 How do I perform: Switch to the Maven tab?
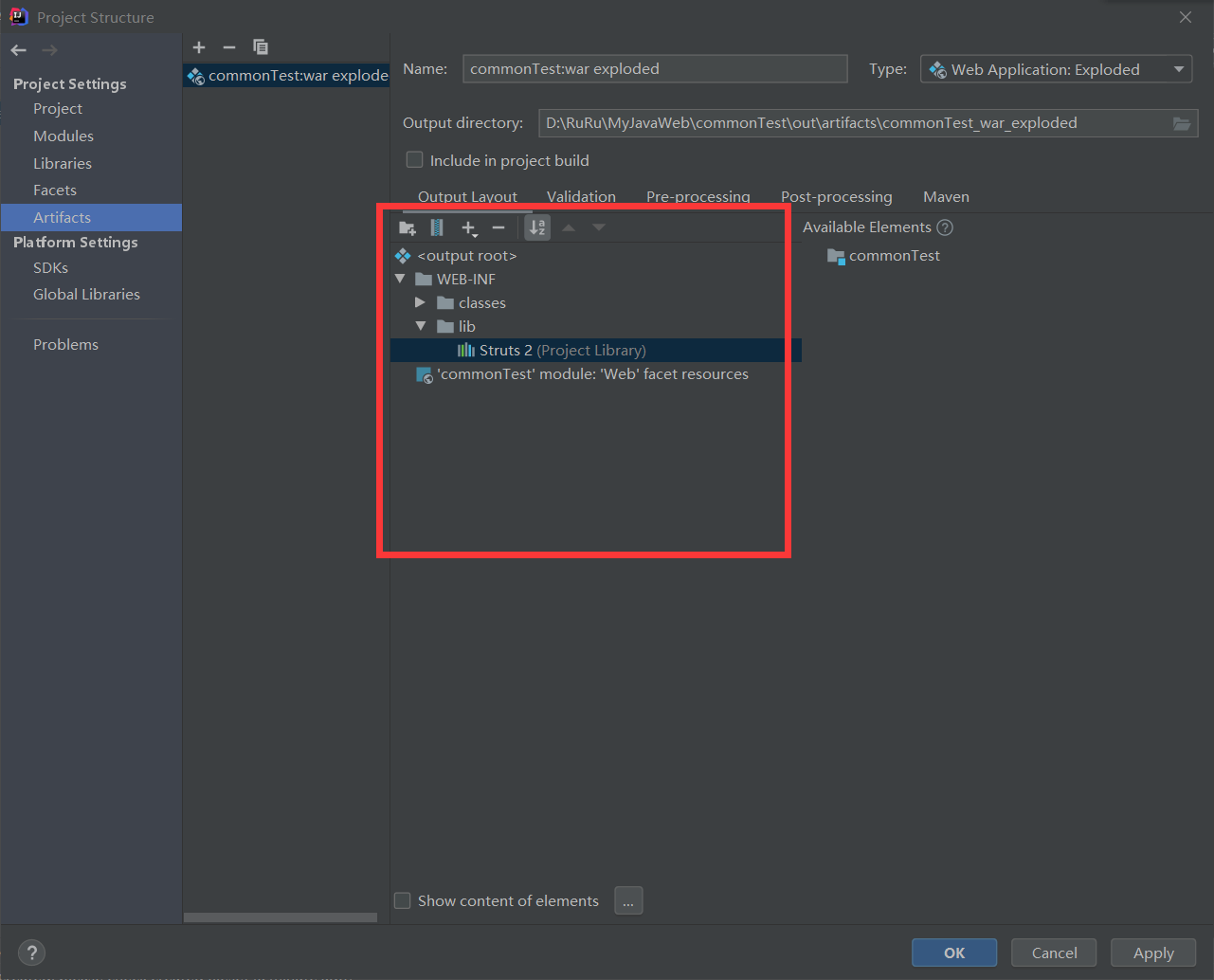946,197
